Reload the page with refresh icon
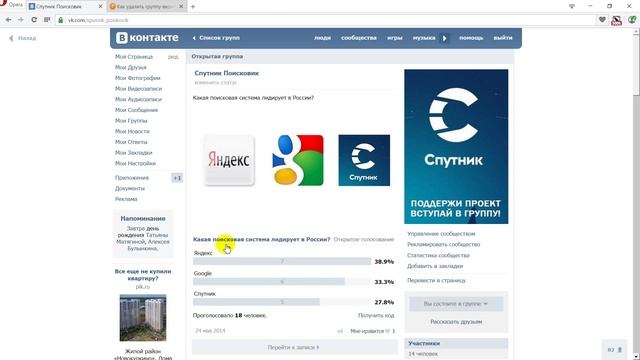 34,20
